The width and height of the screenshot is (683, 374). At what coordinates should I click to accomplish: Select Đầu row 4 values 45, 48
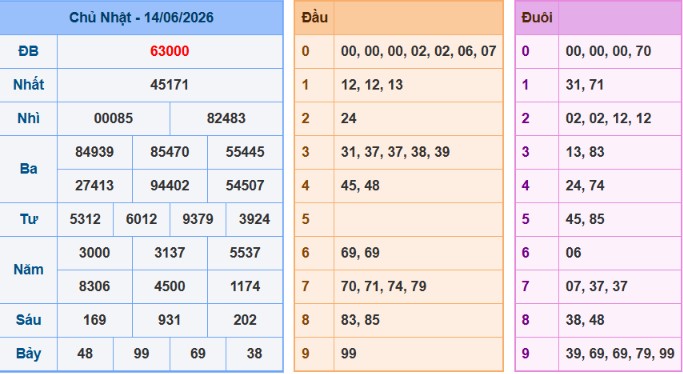360,185
